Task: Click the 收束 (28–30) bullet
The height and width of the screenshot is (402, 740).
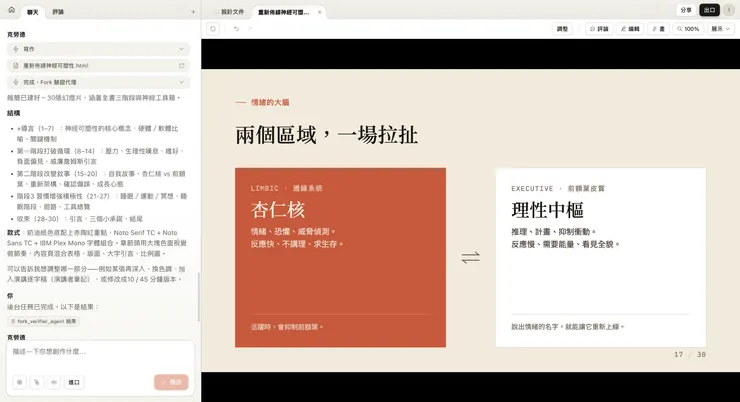Action: (80, 219)
